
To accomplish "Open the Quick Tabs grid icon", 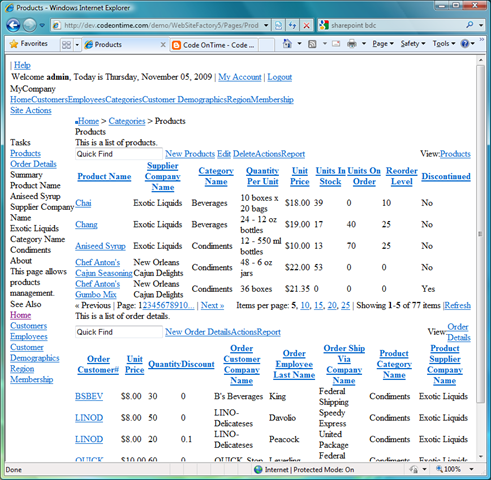I will point(66,45).
